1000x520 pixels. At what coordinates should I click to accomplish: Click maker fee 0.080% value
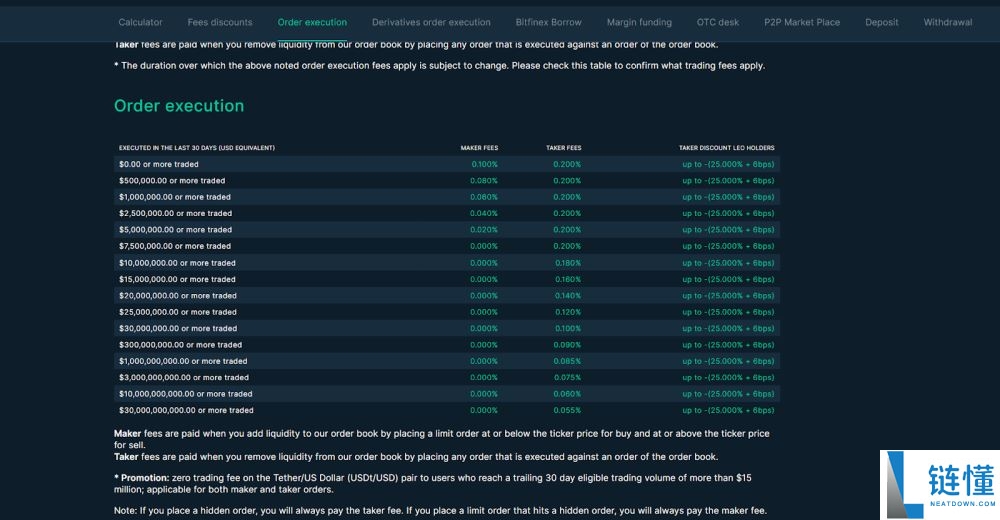[x=484, y=181]
